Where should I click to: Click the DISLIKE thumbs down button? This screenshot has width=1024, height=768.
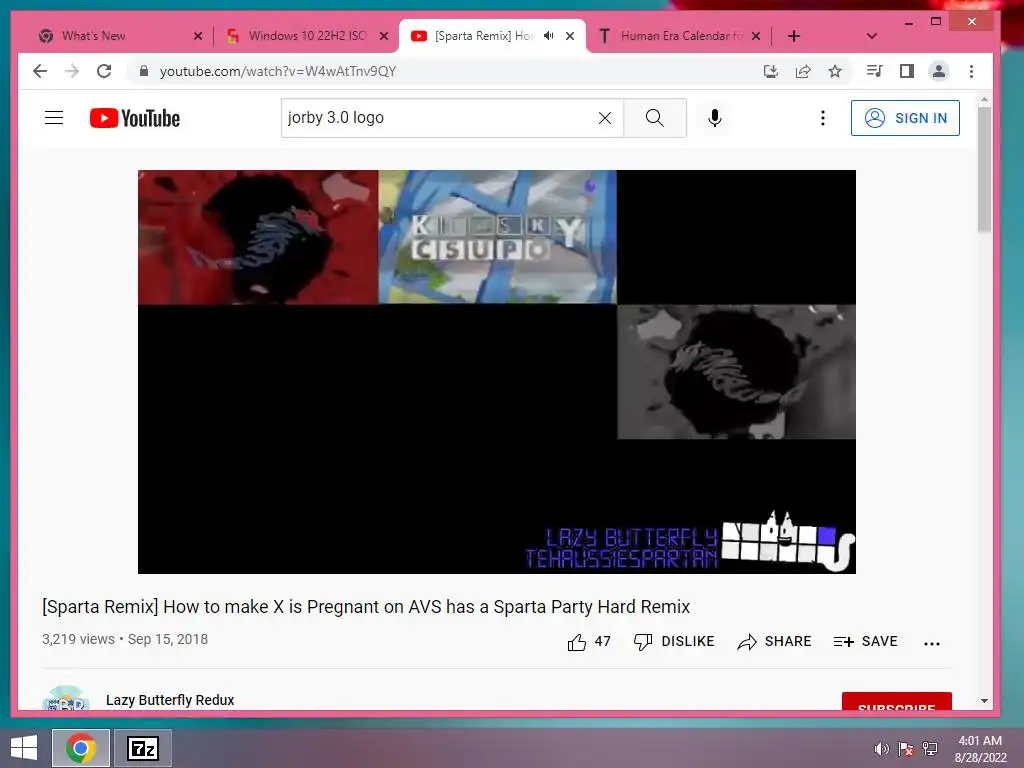[x=674, y=642]
